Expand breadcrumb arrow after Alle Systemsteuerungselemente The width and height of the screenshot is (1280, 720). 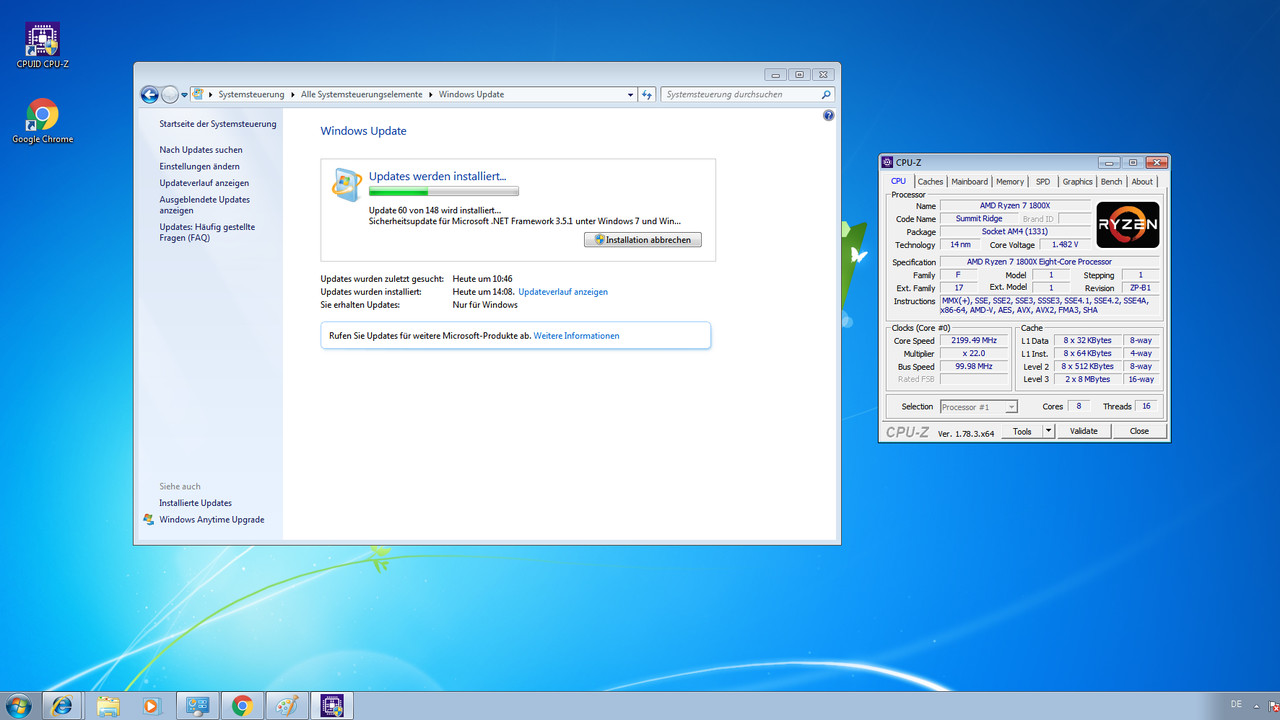point(430,94)
